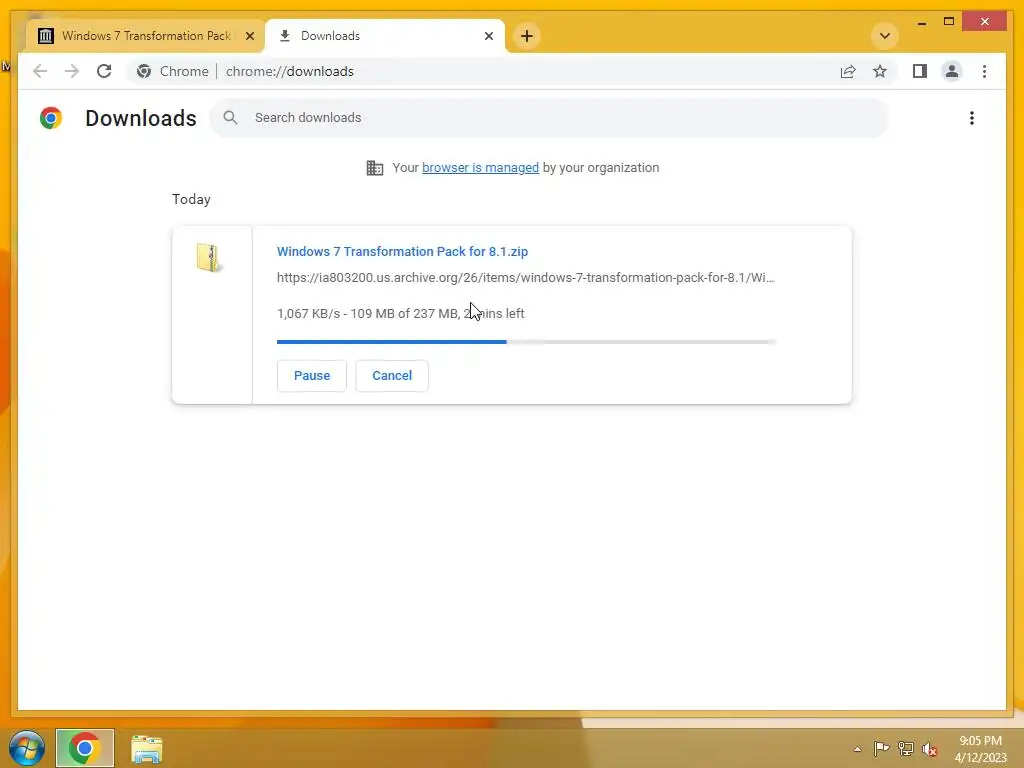Viewport: 1024px width, 768px height.
Task: Open the Downloads page more actions menu
Action: (x=972, y=118)
